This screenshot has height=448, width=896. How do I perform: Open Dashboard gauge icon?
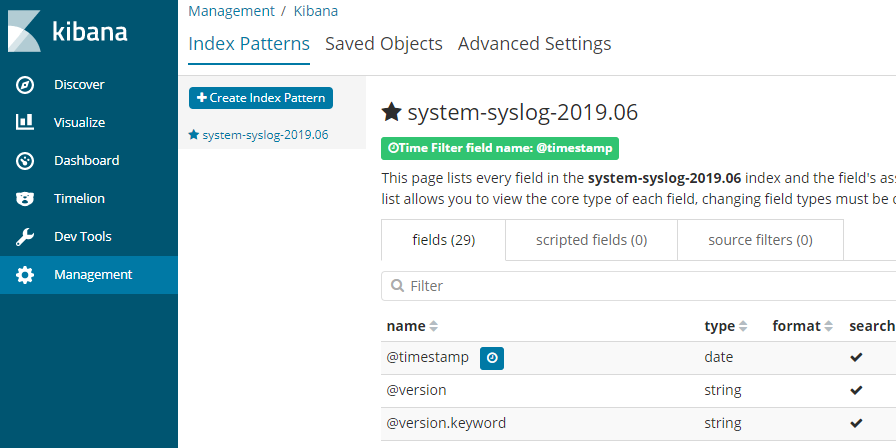tap(25, 161)
